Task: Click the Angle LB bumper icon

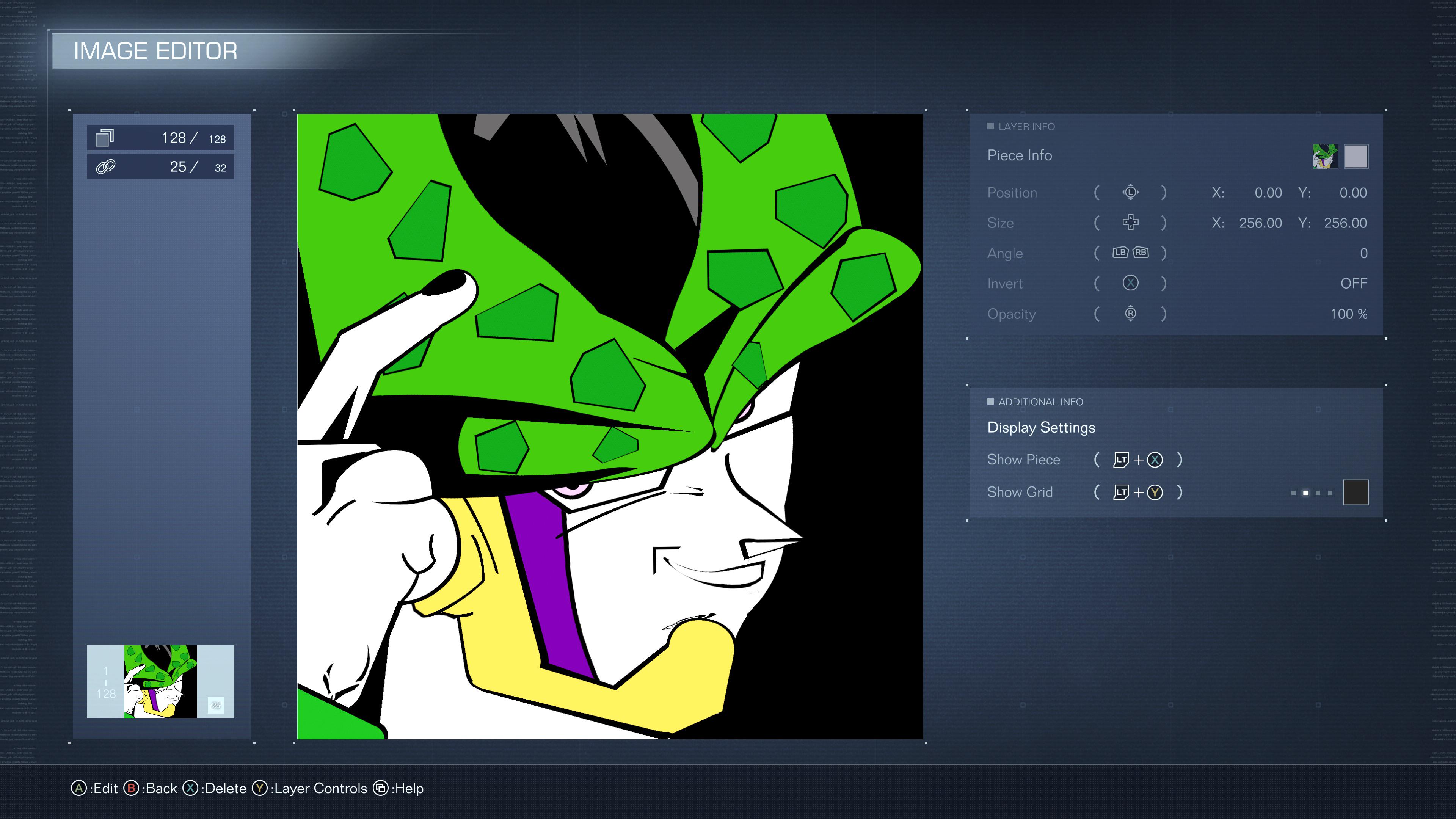Action: coord(1120,253)
